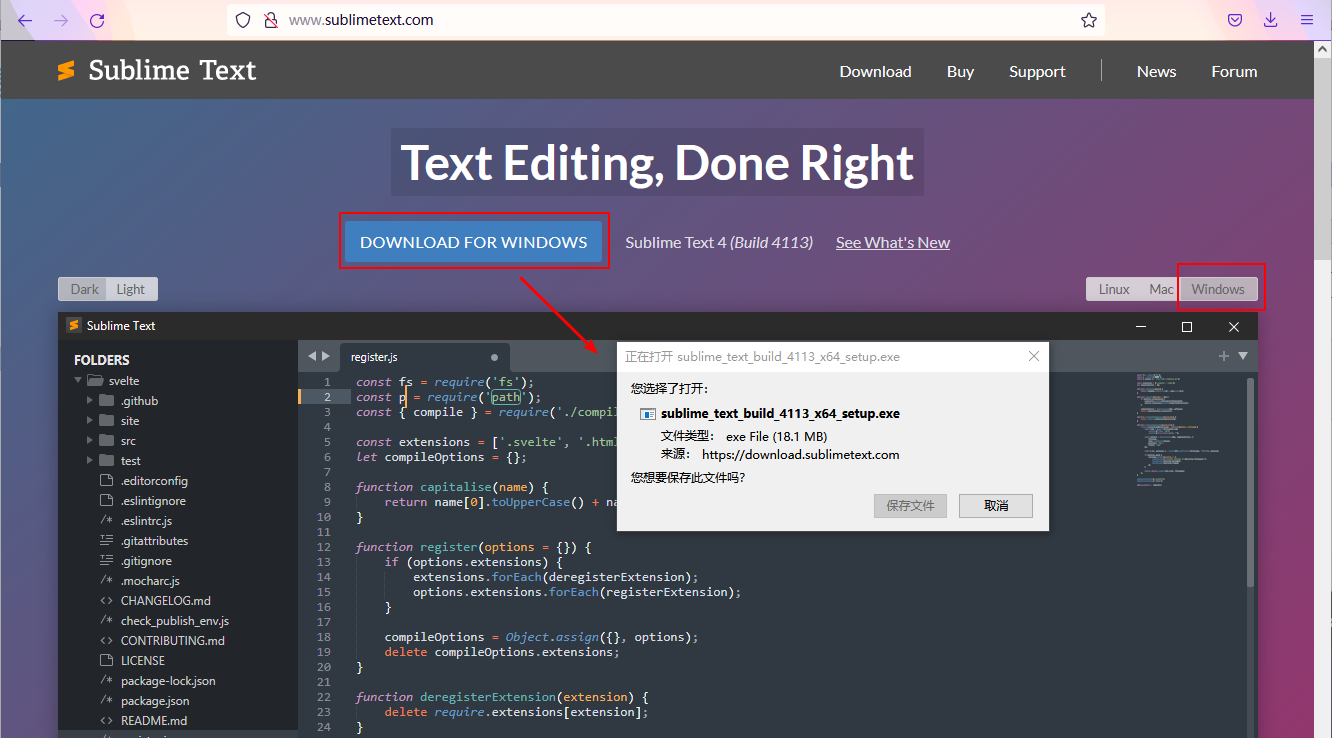Select .eslintignore in the sidebar
The height and width of the screenshot is (738, 1332).
(x=153, y=501)
